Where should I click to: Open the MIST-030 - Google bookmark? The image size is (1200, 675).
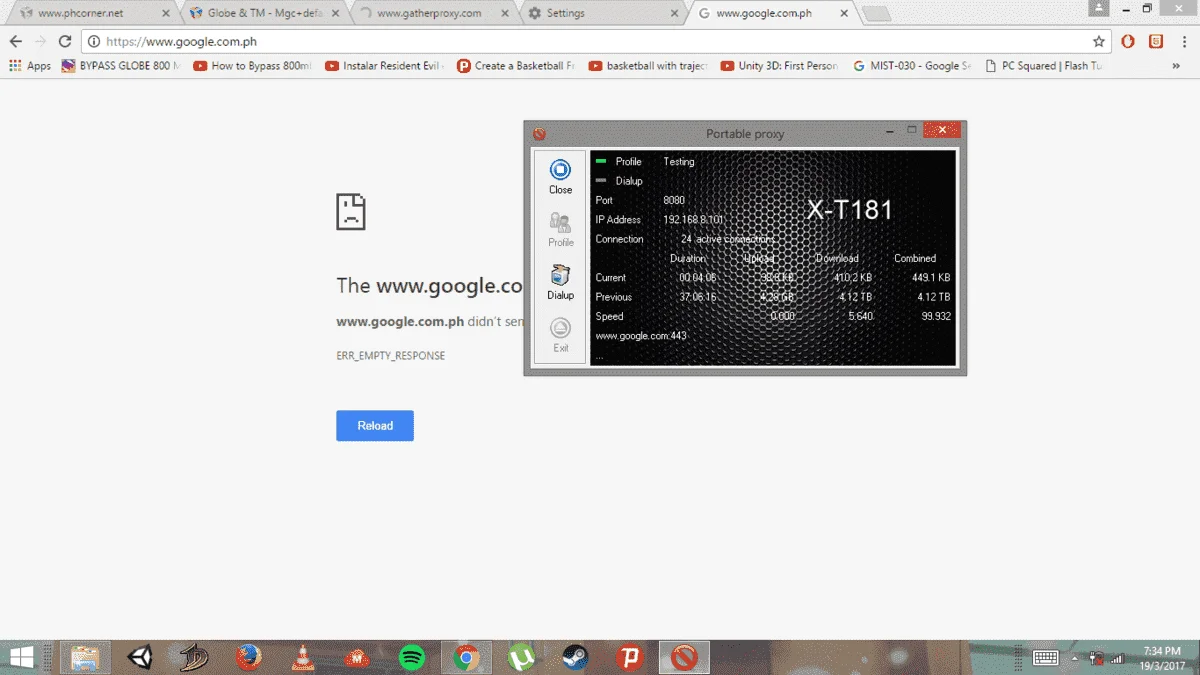912,66
